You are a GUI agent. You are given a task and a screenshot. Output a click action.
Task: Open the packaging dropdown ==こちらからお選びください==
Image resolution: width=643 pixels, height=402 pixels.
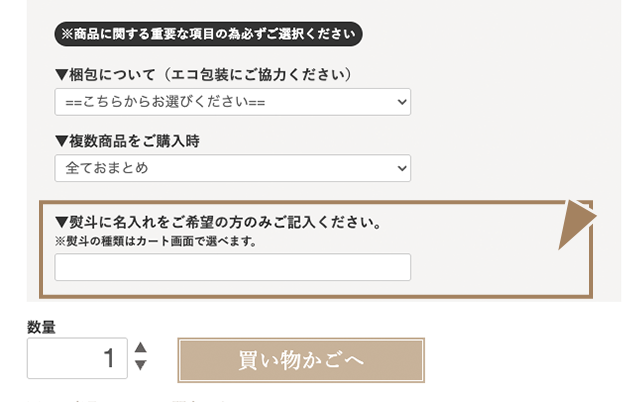[x=232, y=102]
